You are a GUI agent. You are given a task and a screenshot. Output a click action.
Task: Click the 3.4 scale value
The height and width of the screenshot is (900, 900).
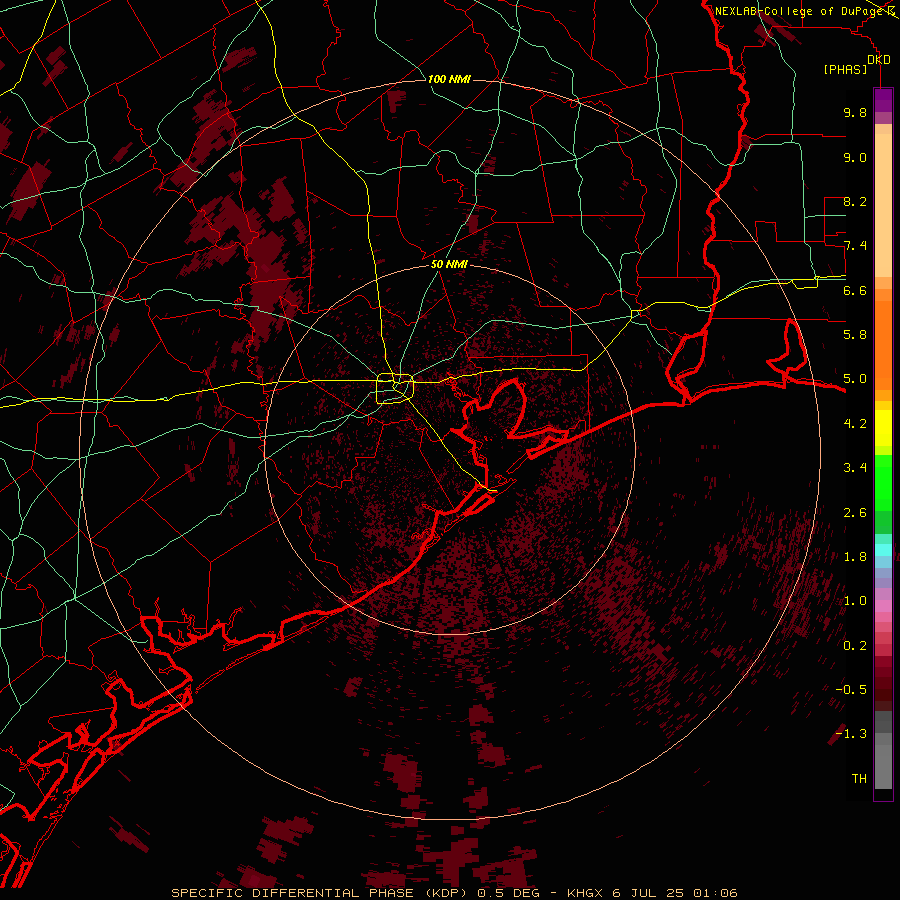tap(855, 468)
